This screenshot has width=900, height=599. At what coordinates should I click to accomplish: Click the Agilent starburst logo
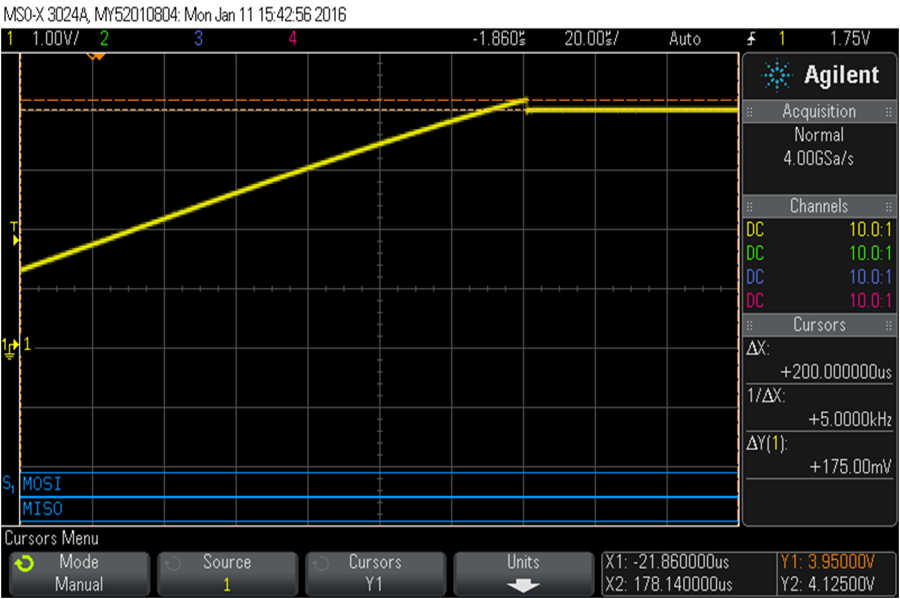coord(777,75)
